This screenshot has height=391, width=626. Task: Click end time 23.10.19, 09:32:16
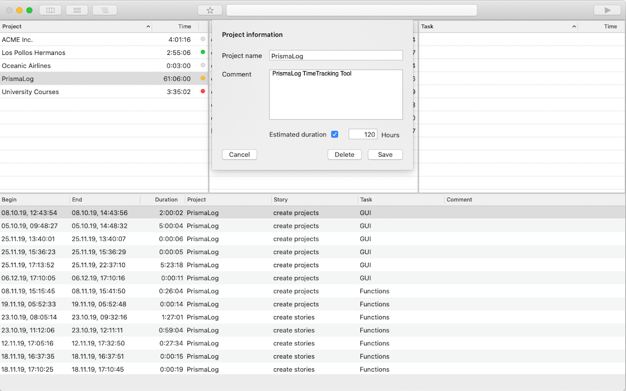point(99,317)
